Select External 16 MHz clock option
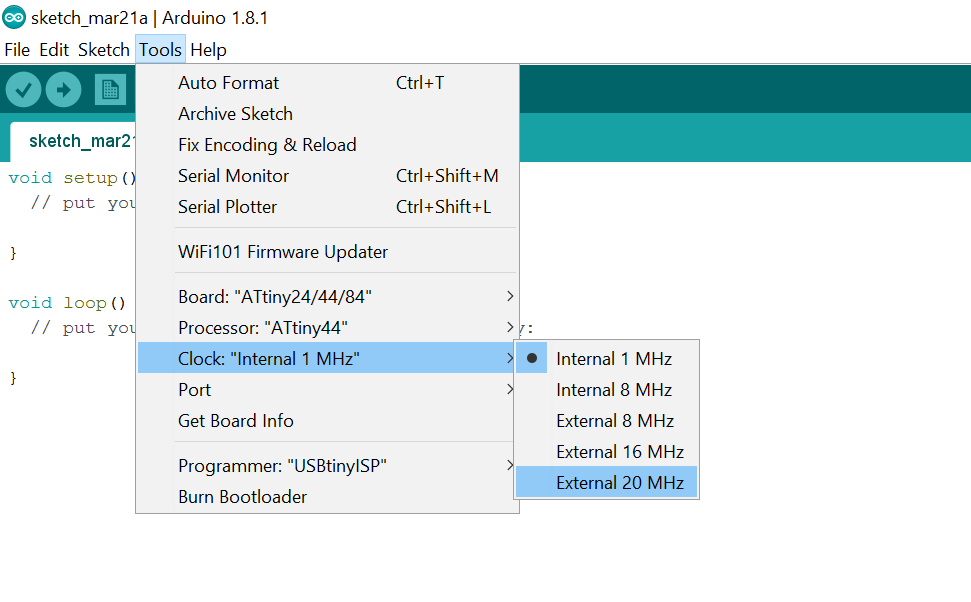971x602 pixels. [x=606, y=452]
